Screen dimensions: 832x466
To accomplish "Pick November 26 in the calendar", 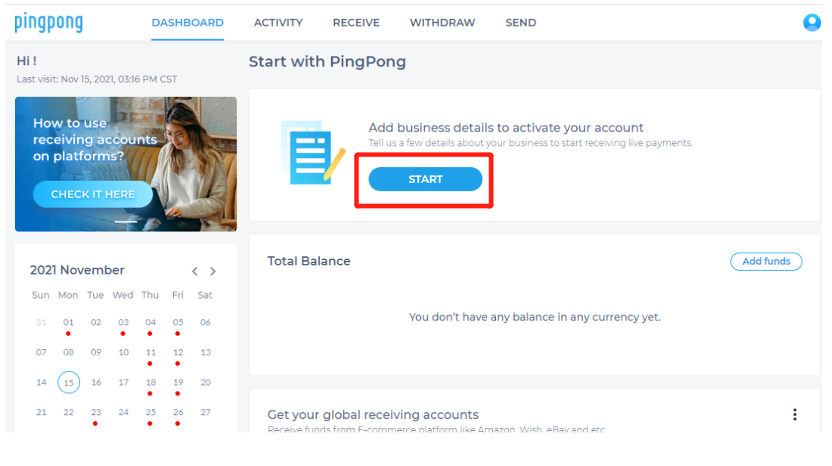I will 178,412.
